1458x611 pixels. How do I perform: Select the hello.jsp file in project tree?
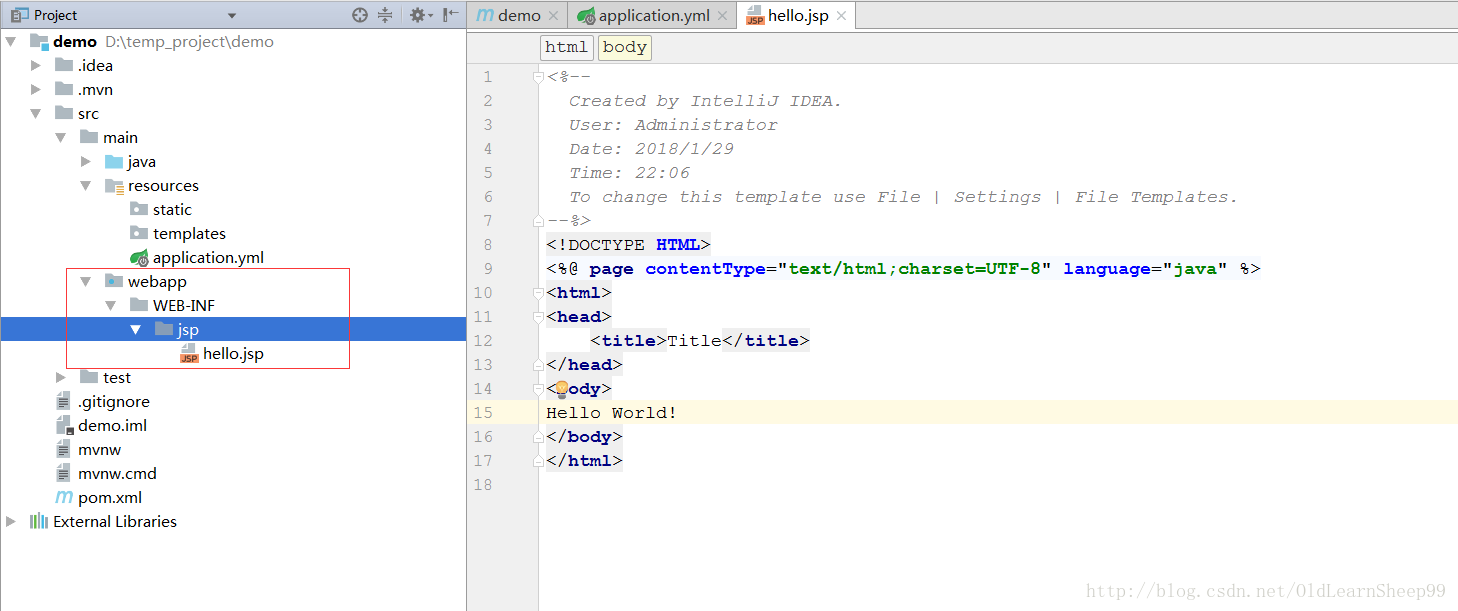point(232,354)
